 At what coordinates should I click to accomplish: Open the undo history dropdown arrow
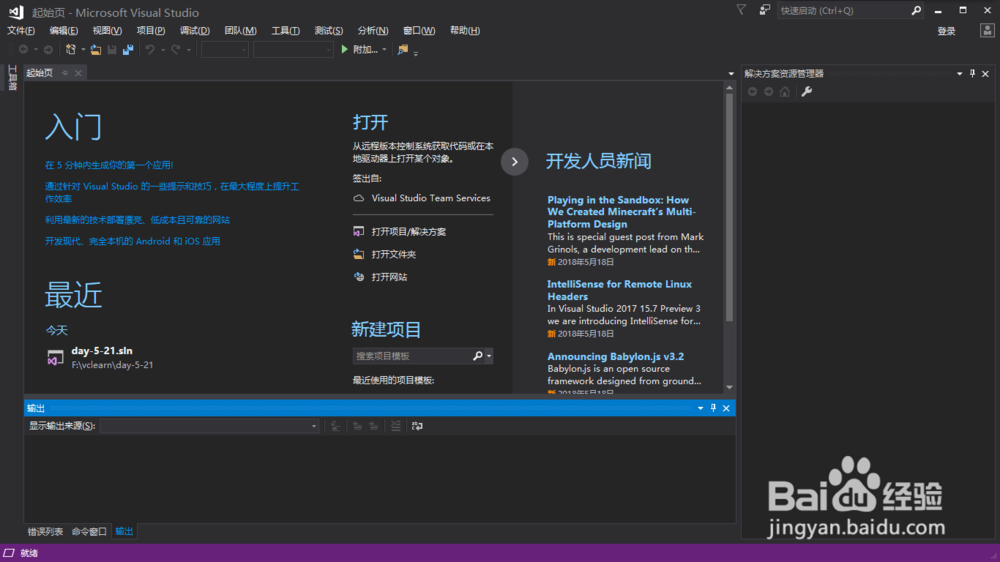point(163,50)
